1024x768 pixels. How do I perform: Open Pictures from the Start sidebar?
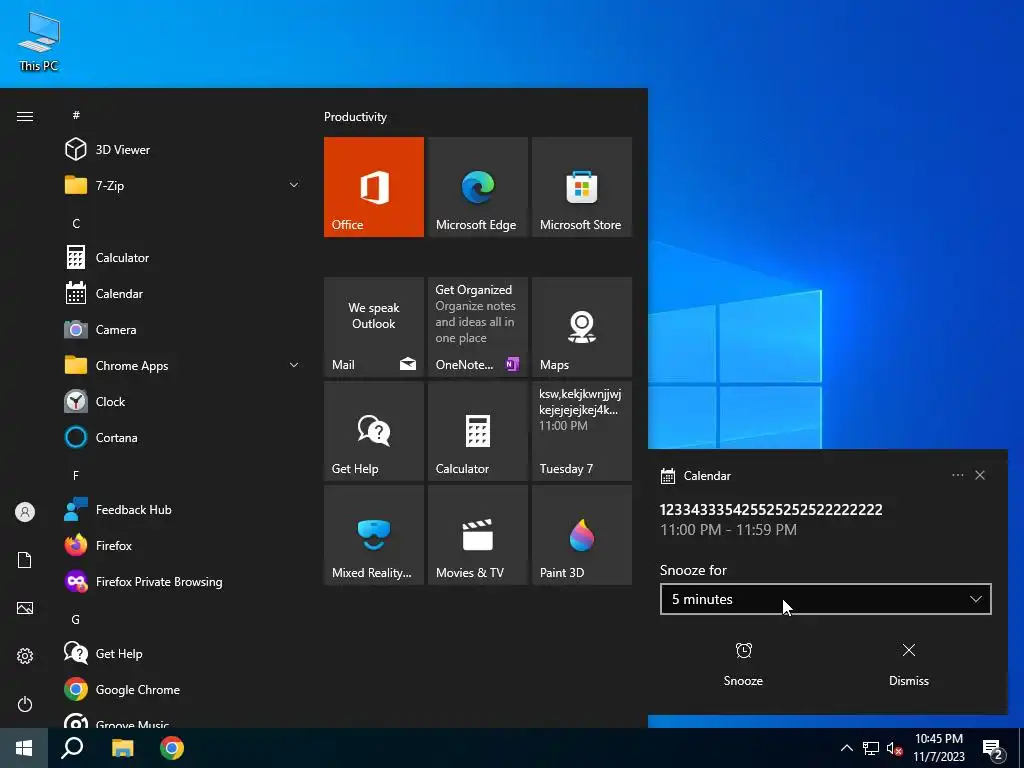click(x=25, y=608)
